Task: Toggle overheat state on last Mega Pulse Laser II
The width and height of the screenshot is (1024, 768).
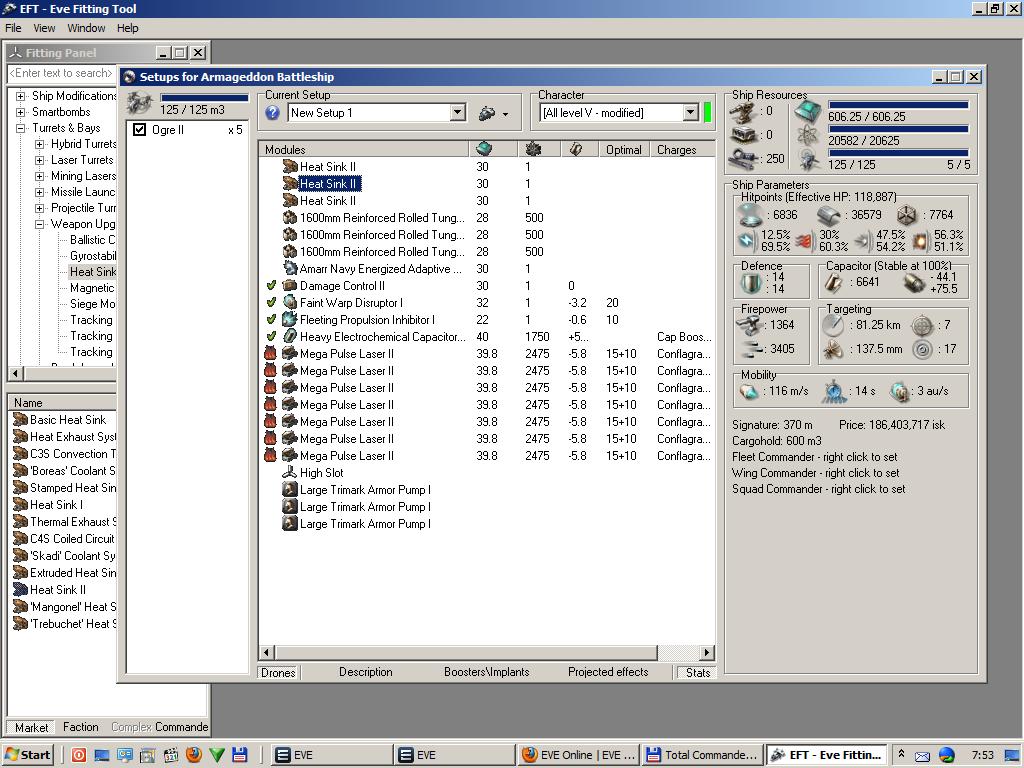Action: (x=270, y=455)
